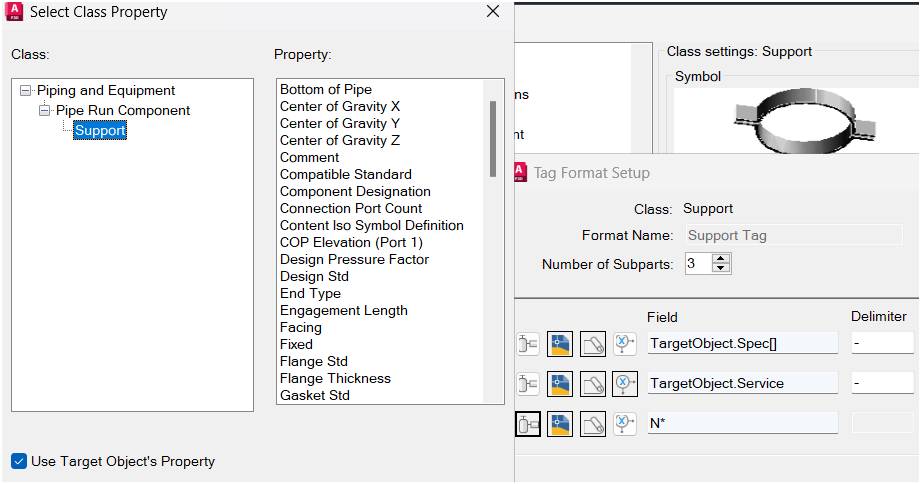
Task: Click the N* field input
Action: [x=742, y=423]
